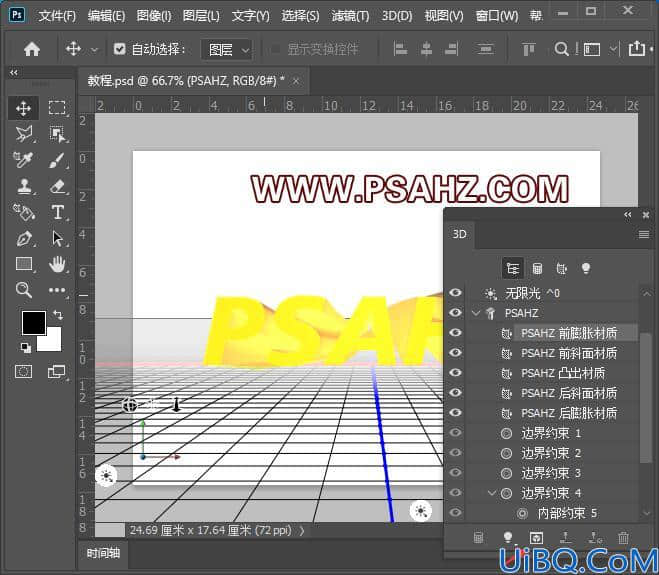Viewport: 659px width, 575px height.
Task: Filter 3D panel by meshes
Action: (x=537, y=268)
